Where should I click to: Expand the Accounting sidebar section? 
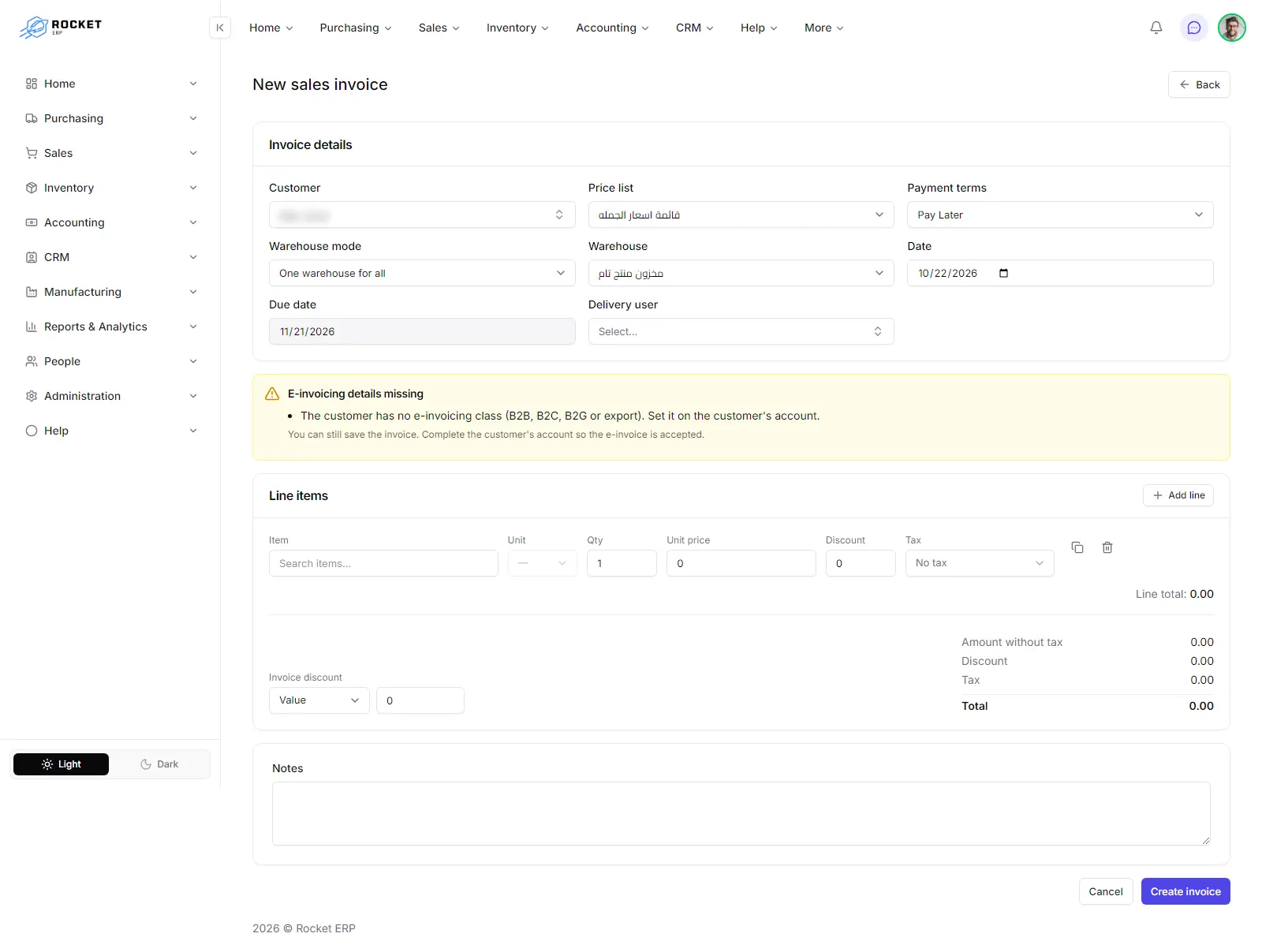point(110,222)
